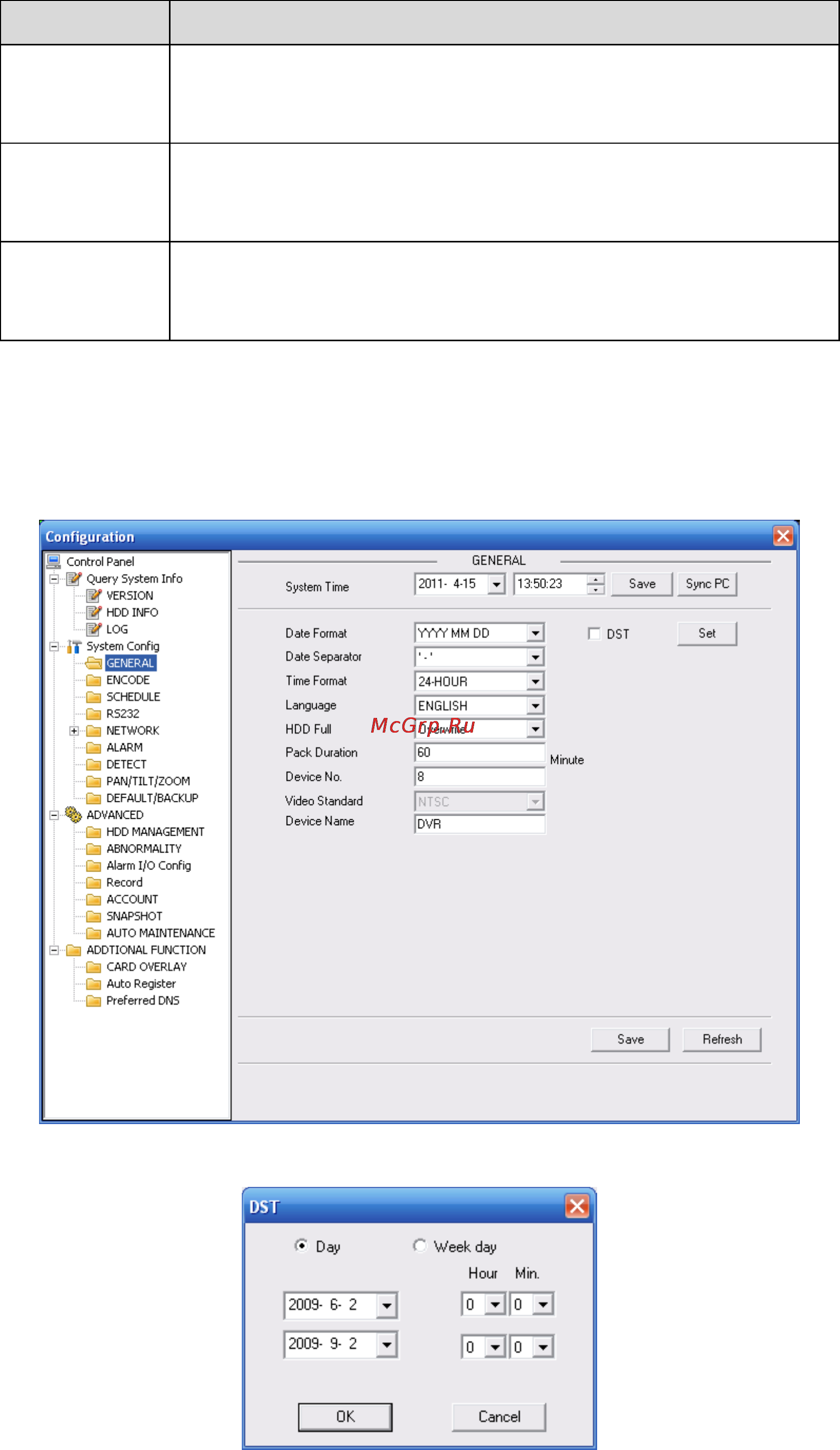Click the VERSION document icon
Viewport: 840px width, 1450px height.
click(94, 595)
